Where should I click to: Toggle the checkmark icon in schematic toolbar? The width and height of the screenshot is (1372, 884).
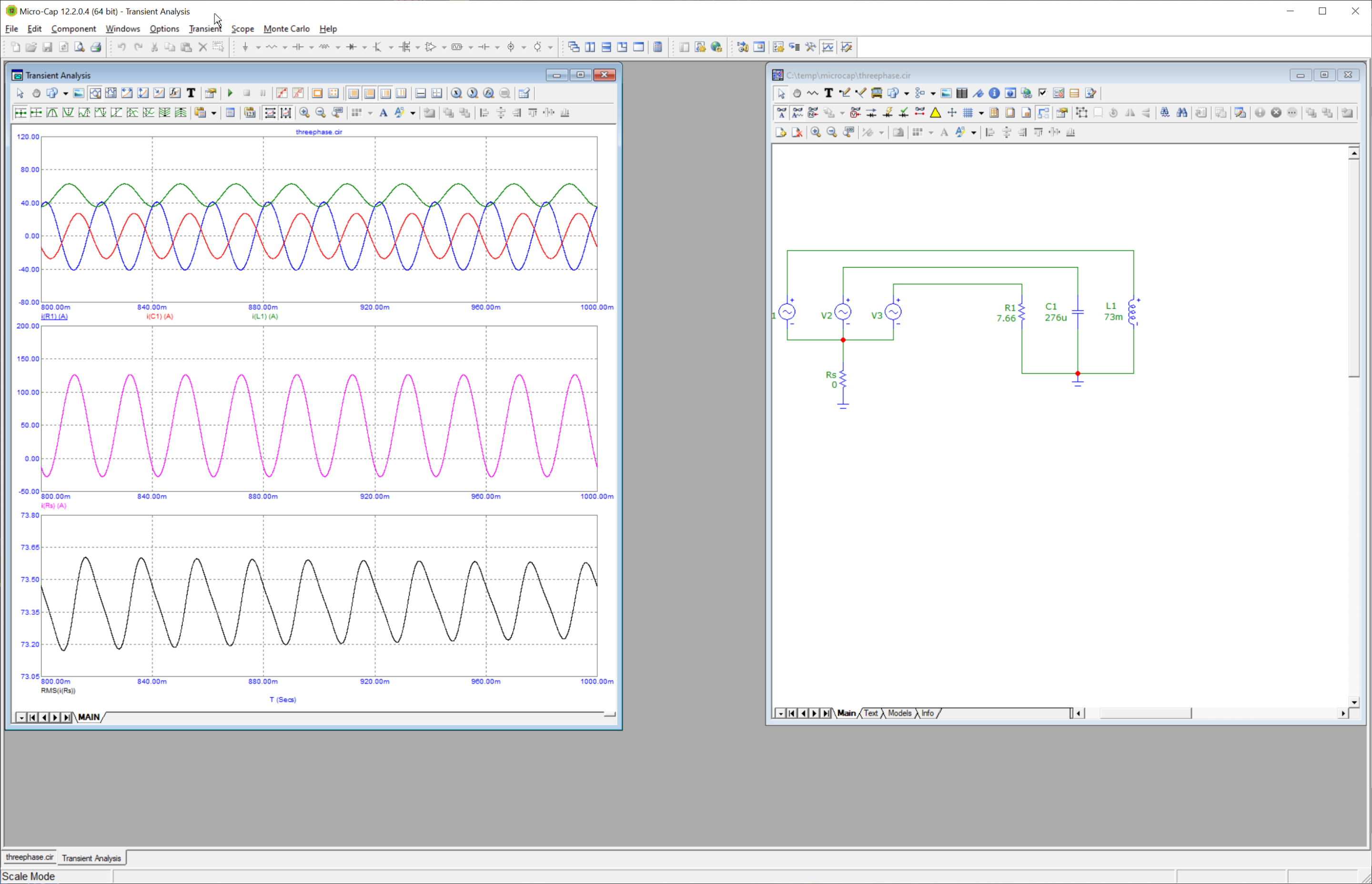pyautogui.click(x=1042, y=93)
